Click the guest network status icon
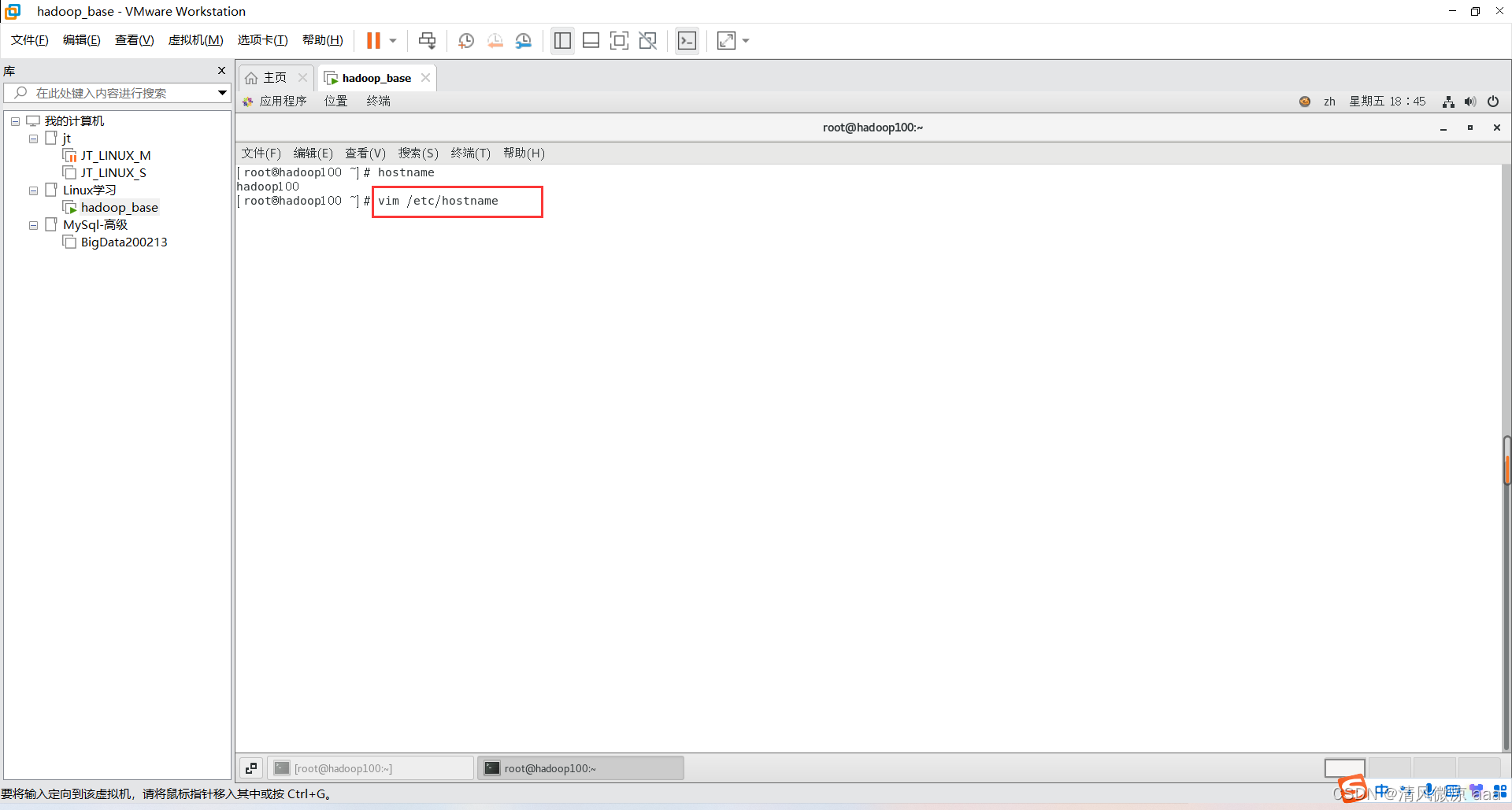Viewport: 1512px width, 810px height. [1448, 102]
